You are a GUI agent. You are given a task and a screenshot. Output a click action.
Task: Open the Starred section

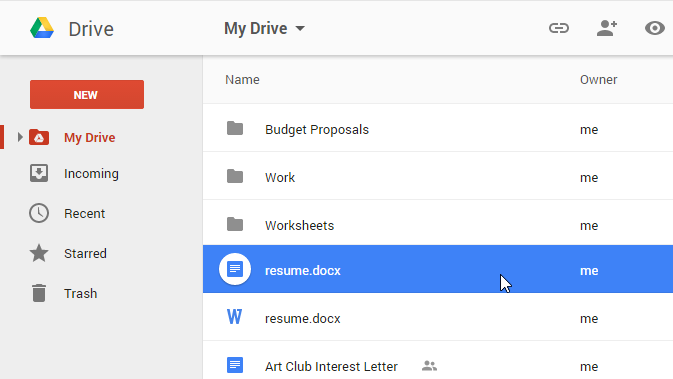coord(85,254)
